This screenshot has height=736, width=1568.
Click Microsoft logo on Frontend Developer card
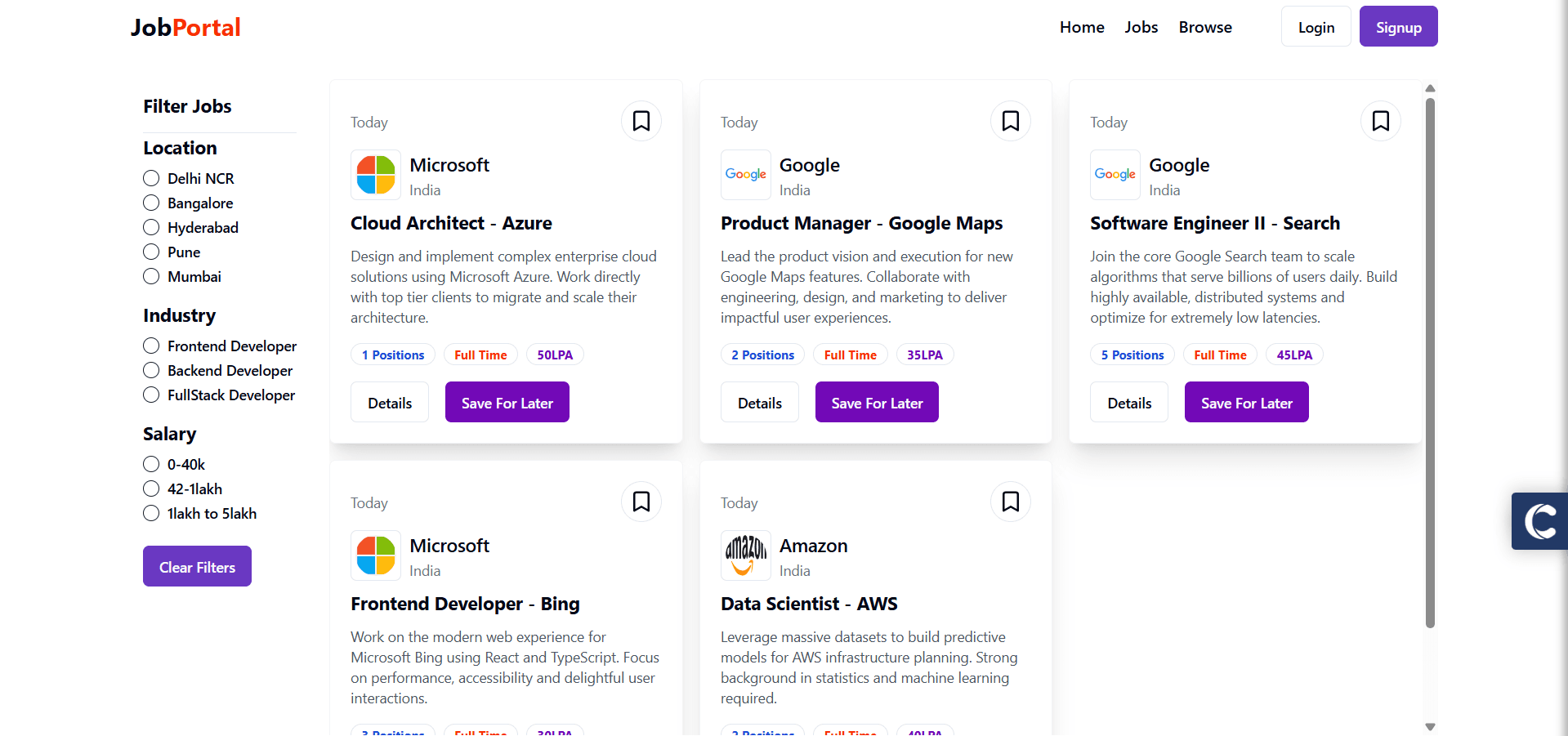[x=376, y=555]
